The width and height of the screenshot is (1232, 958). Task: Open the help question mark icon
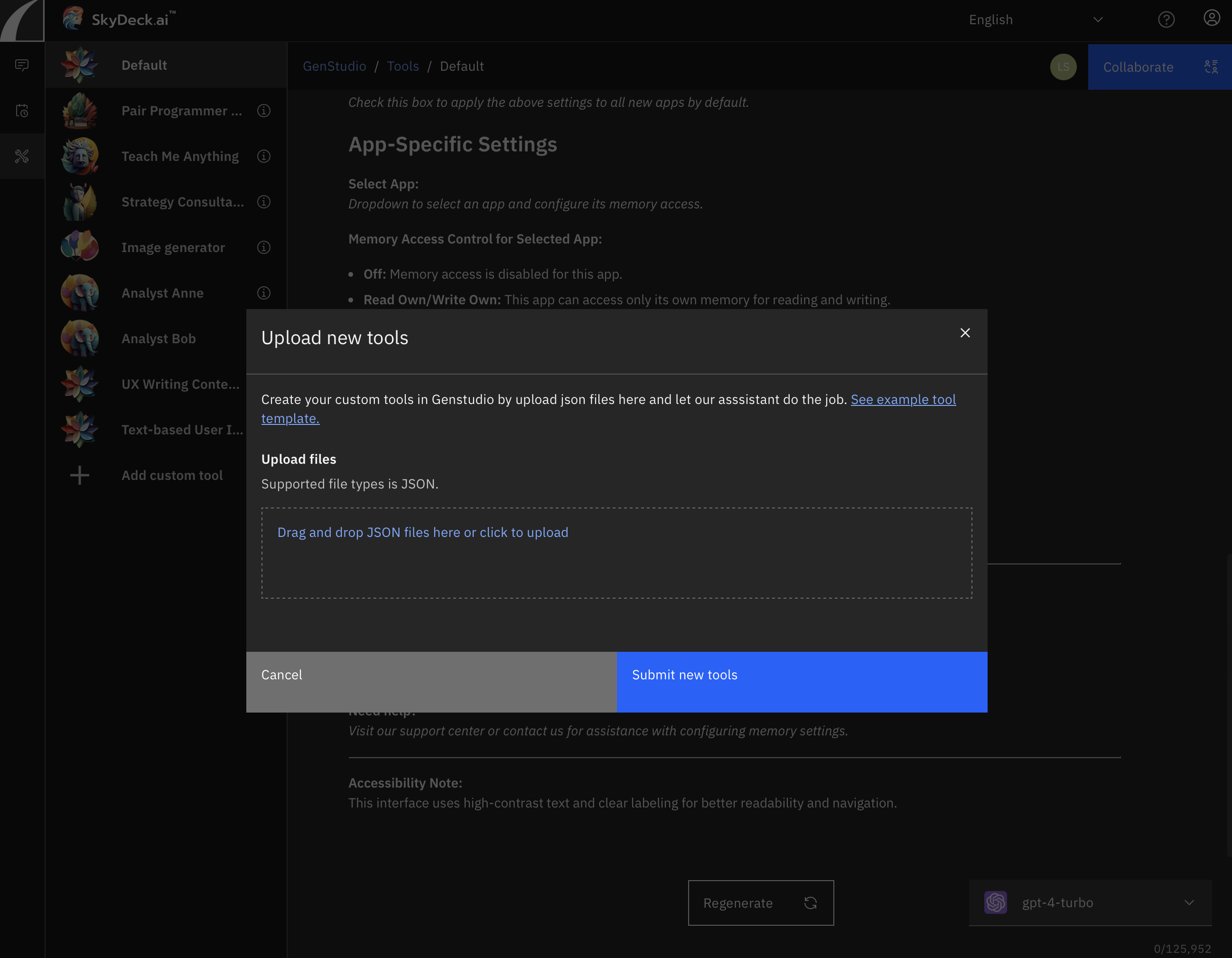click(x=1166, y=19)
